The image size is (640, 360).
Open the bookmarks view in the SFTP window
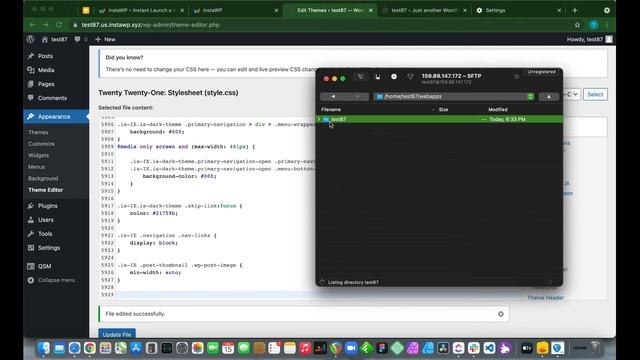[x=378, y=77]
